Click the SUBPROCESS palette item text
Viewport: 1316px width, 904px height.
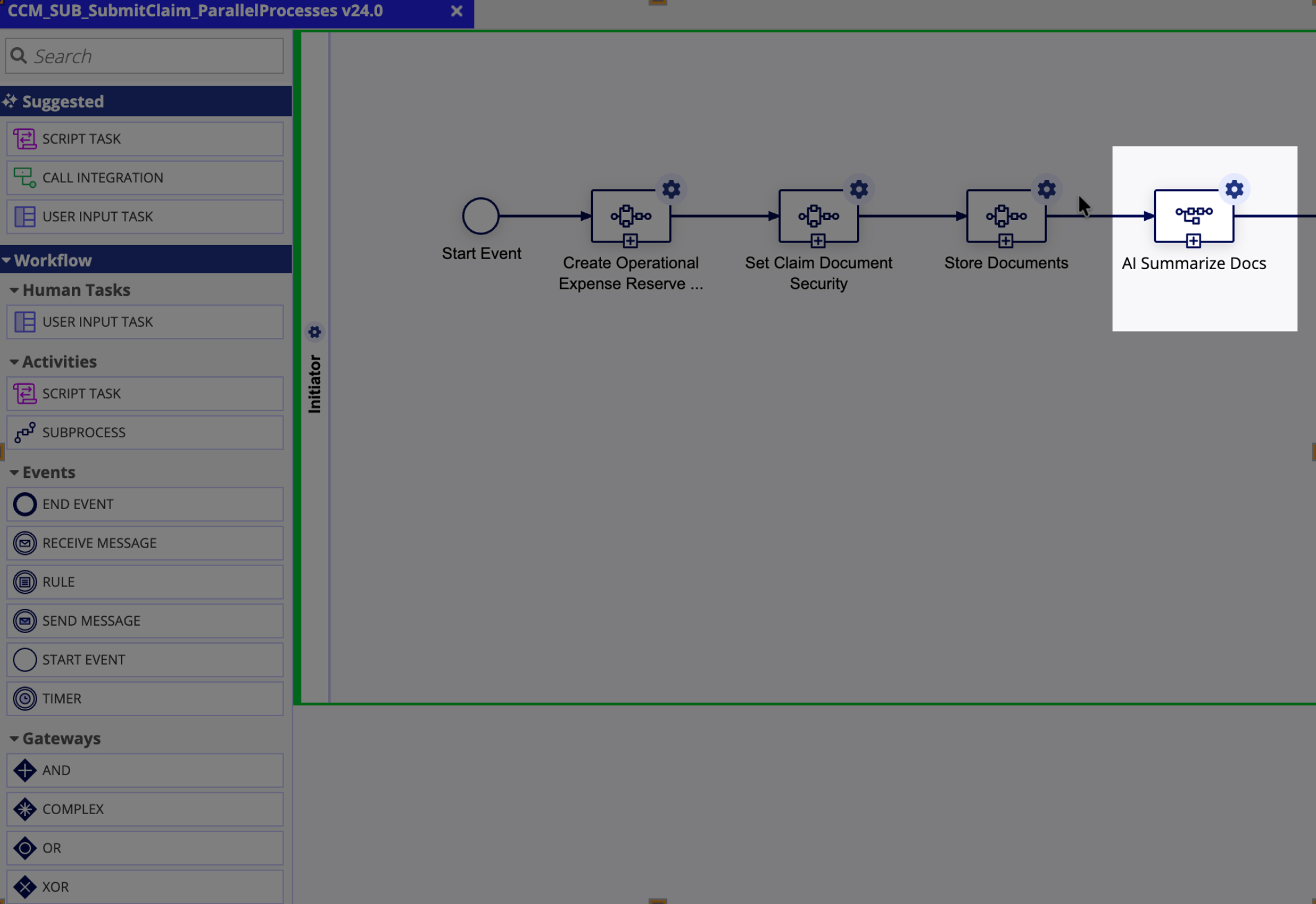pos(84,433)
